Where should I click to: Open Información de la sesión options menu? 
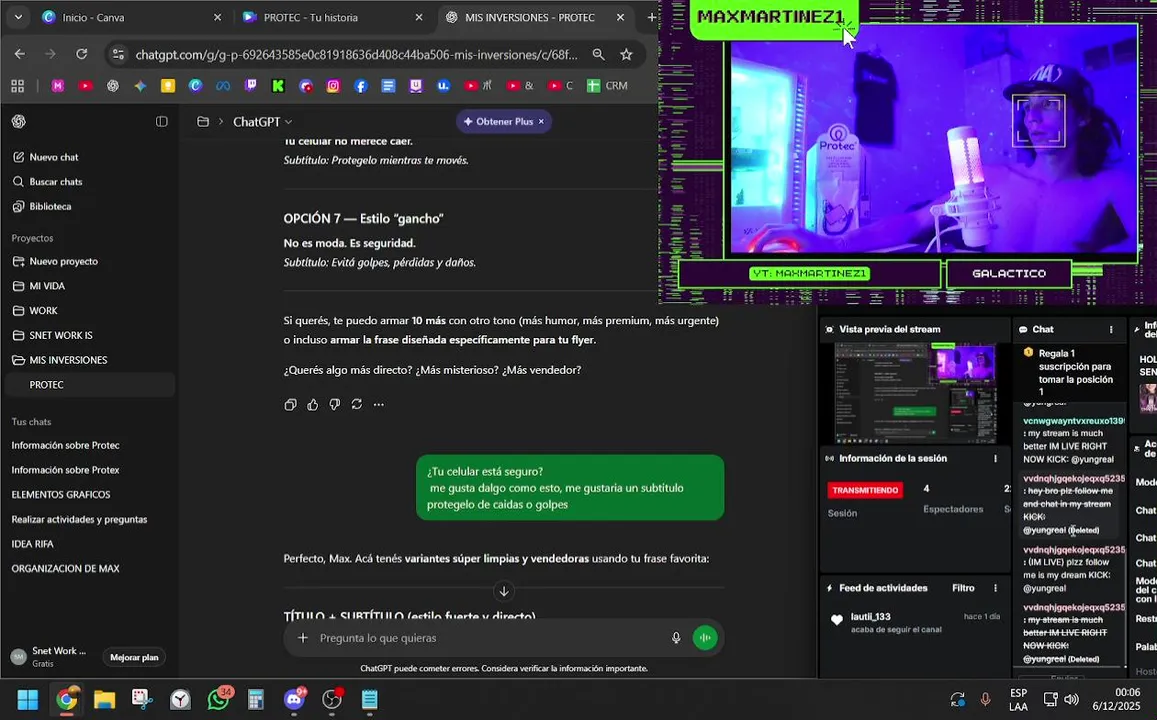(x=995, y=458)
